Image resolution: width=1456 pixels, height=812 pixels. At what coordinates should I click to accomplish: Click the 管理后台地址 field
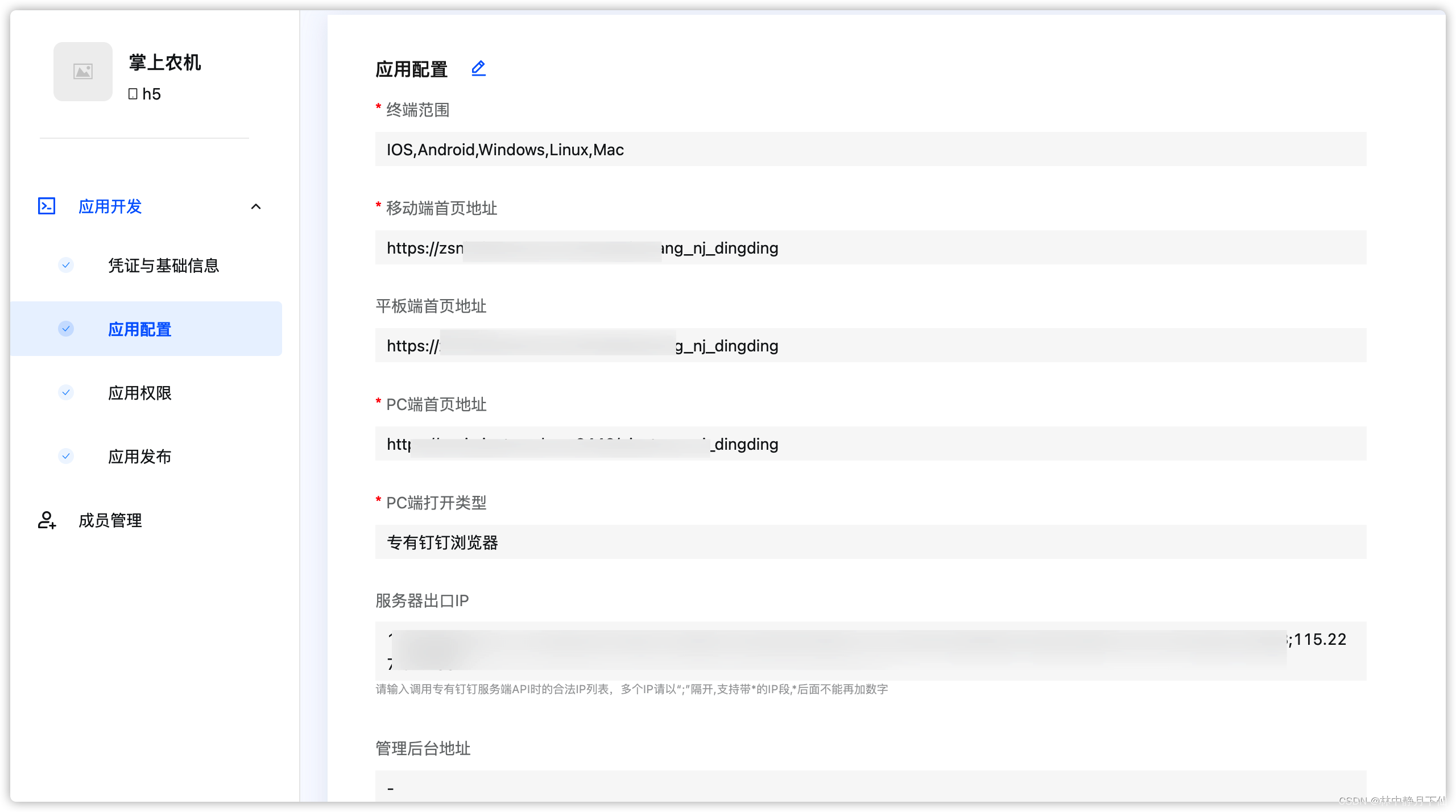tap(870, 787)
